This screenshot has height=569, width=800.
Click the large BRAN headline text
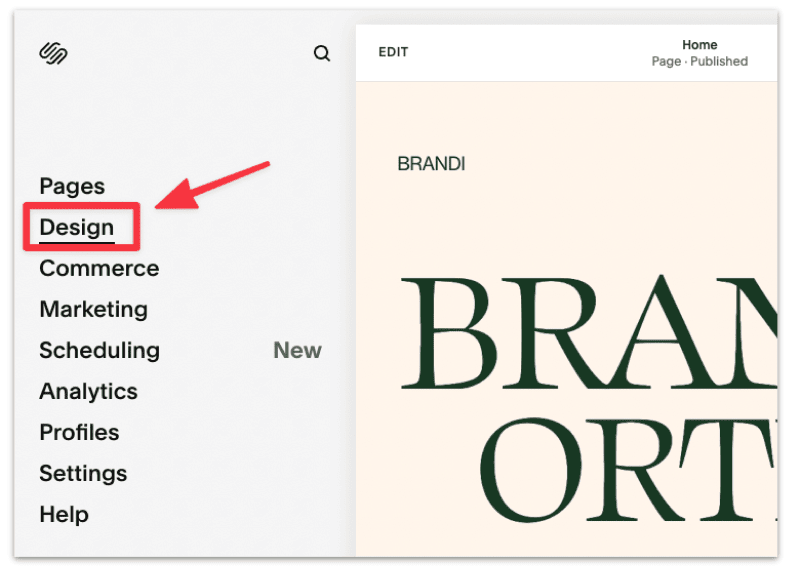point(589,333)
